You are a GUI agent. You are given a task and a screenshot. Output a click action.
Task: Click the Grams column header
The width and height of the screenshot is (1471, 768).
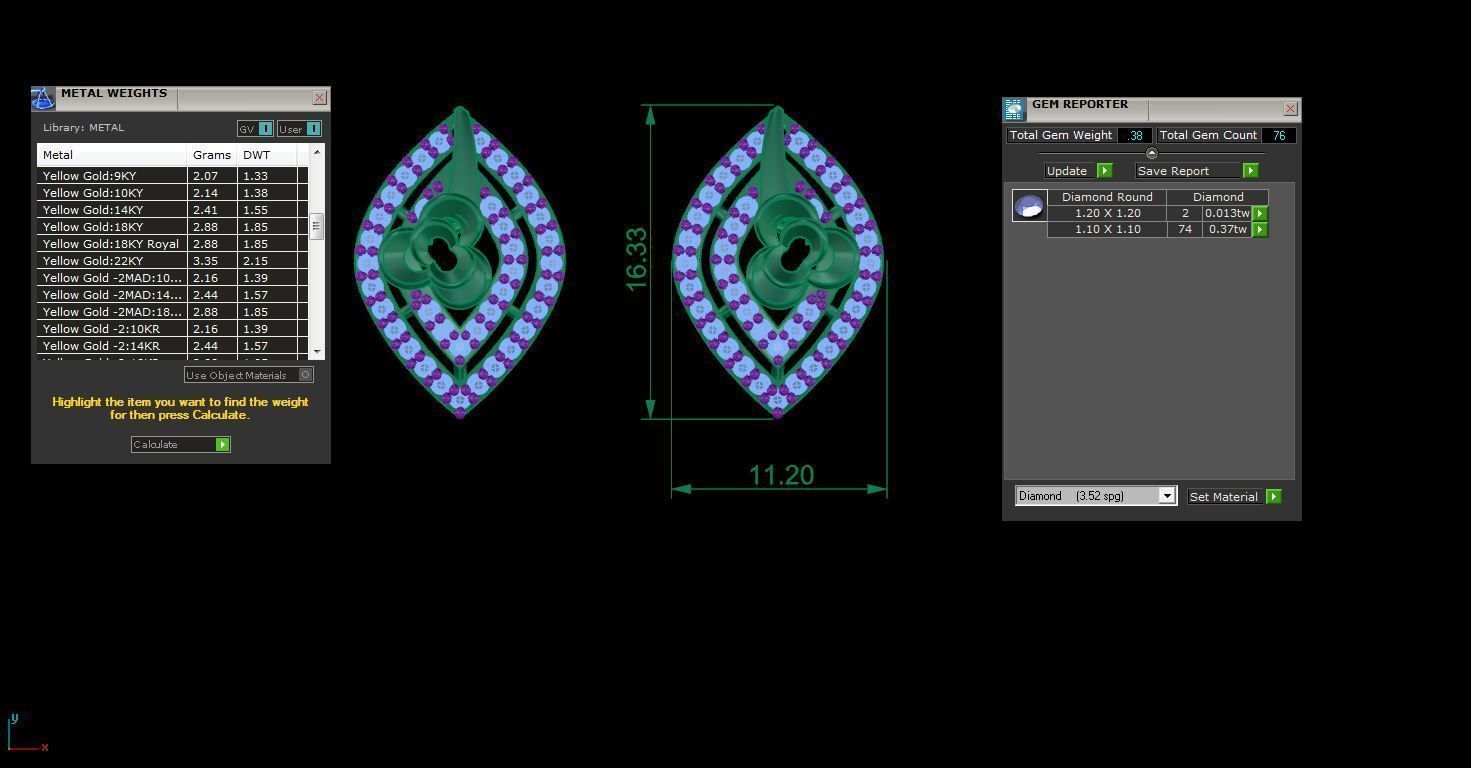212,155
